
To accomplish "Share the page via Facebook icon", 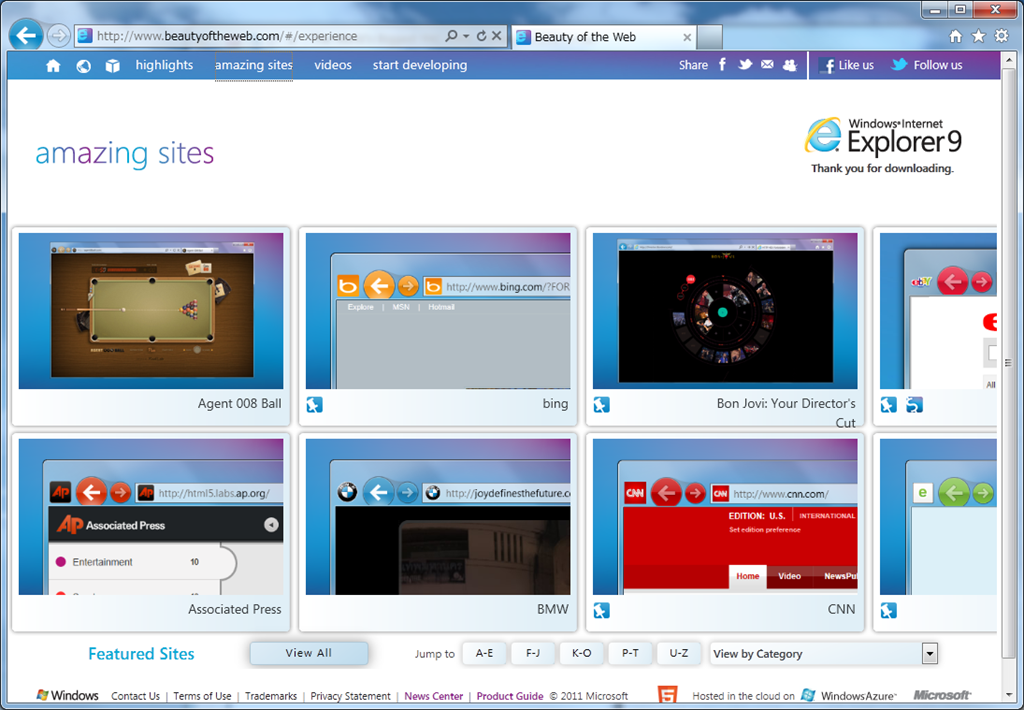I will coord(722,64).
